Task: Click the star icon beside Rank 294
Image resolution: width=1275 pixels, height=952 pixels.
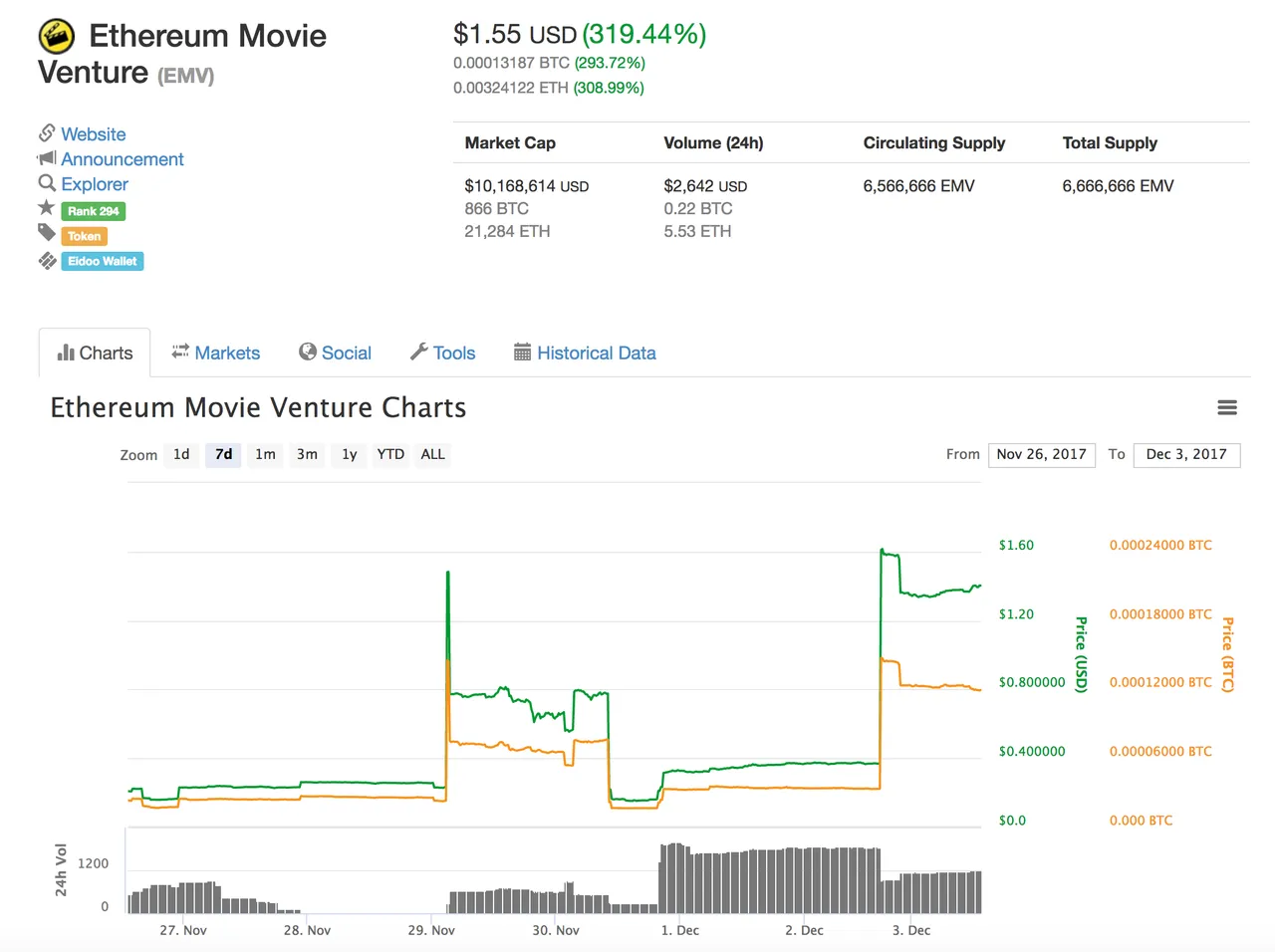Action: pyautogui.click(x=47, y=208)
